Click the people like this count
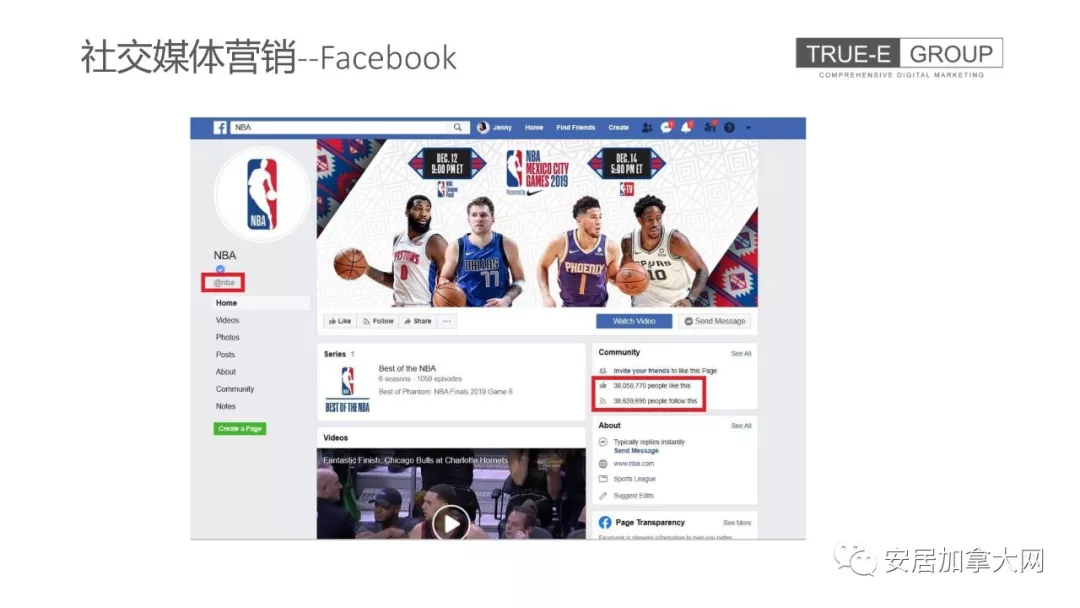This screenshot has height=608, width=1080. [x=652, y=386]
